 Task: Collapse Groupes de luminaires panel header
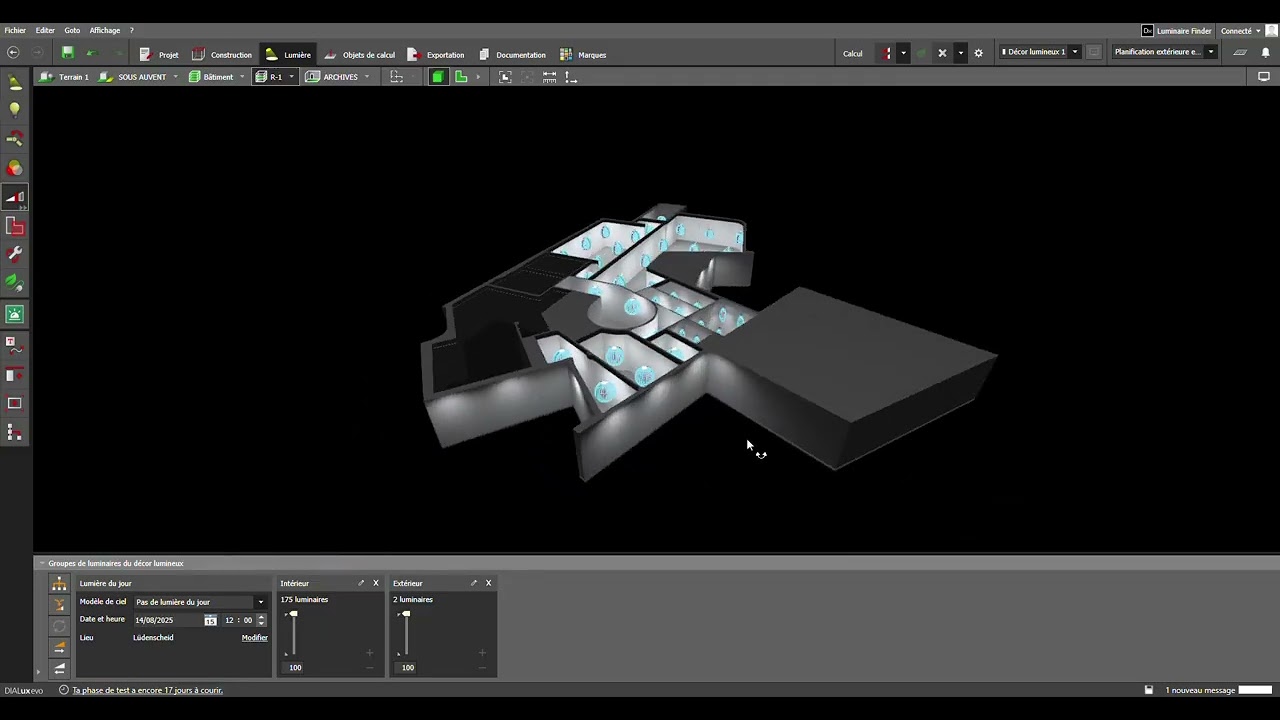tap(43, 563)
